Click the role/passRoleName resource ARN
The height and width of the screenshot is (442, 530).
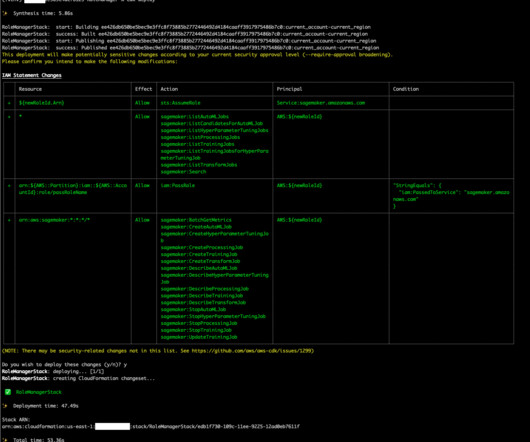(73, 189)
